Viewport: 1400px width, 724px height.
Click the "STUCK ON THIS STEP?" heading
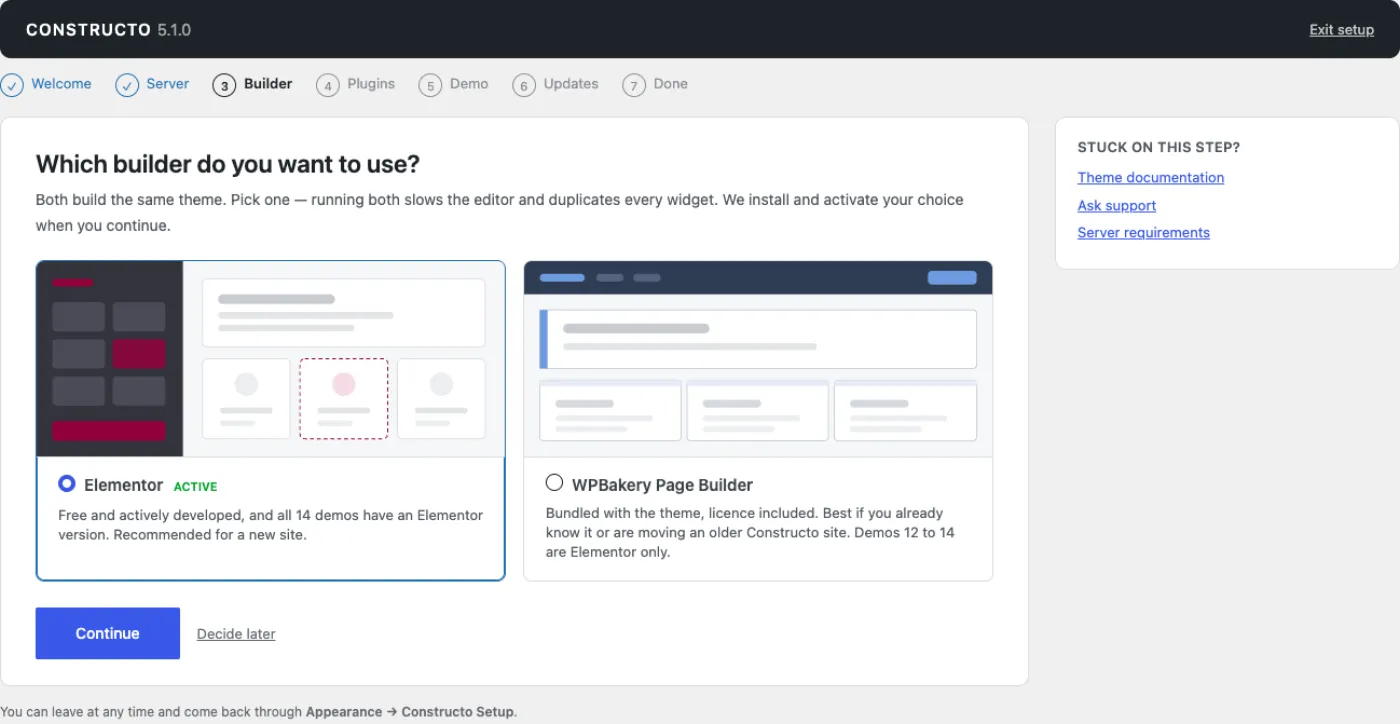(1159, 147)
